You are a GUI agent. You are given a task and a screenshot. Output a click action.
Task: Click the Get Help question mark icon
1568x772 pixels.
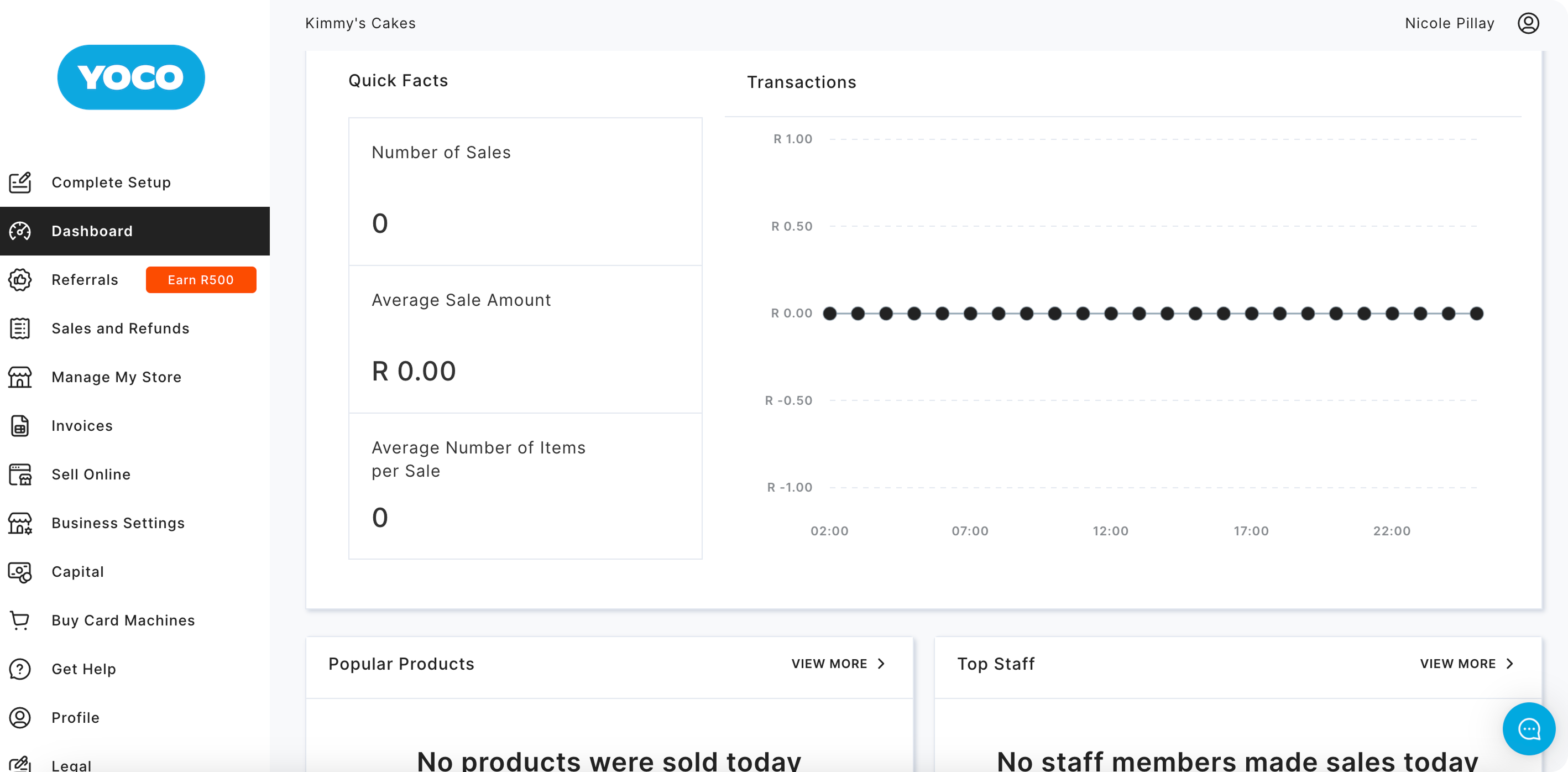click(x=20, y=669)
